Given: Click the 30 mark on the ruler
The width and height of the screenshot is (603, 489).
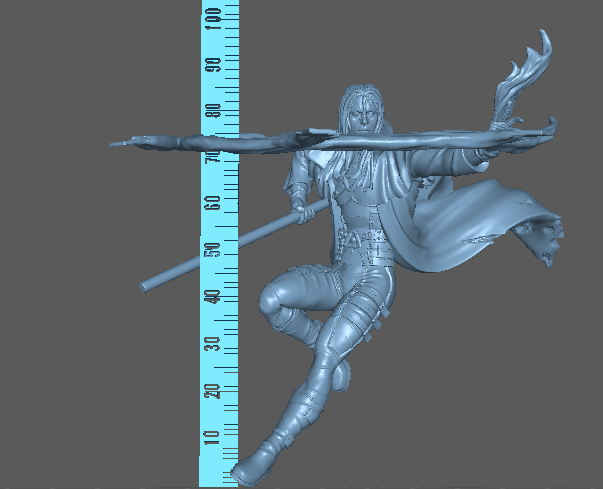Looking at the screenshot, I should click(x=213, y=343).
